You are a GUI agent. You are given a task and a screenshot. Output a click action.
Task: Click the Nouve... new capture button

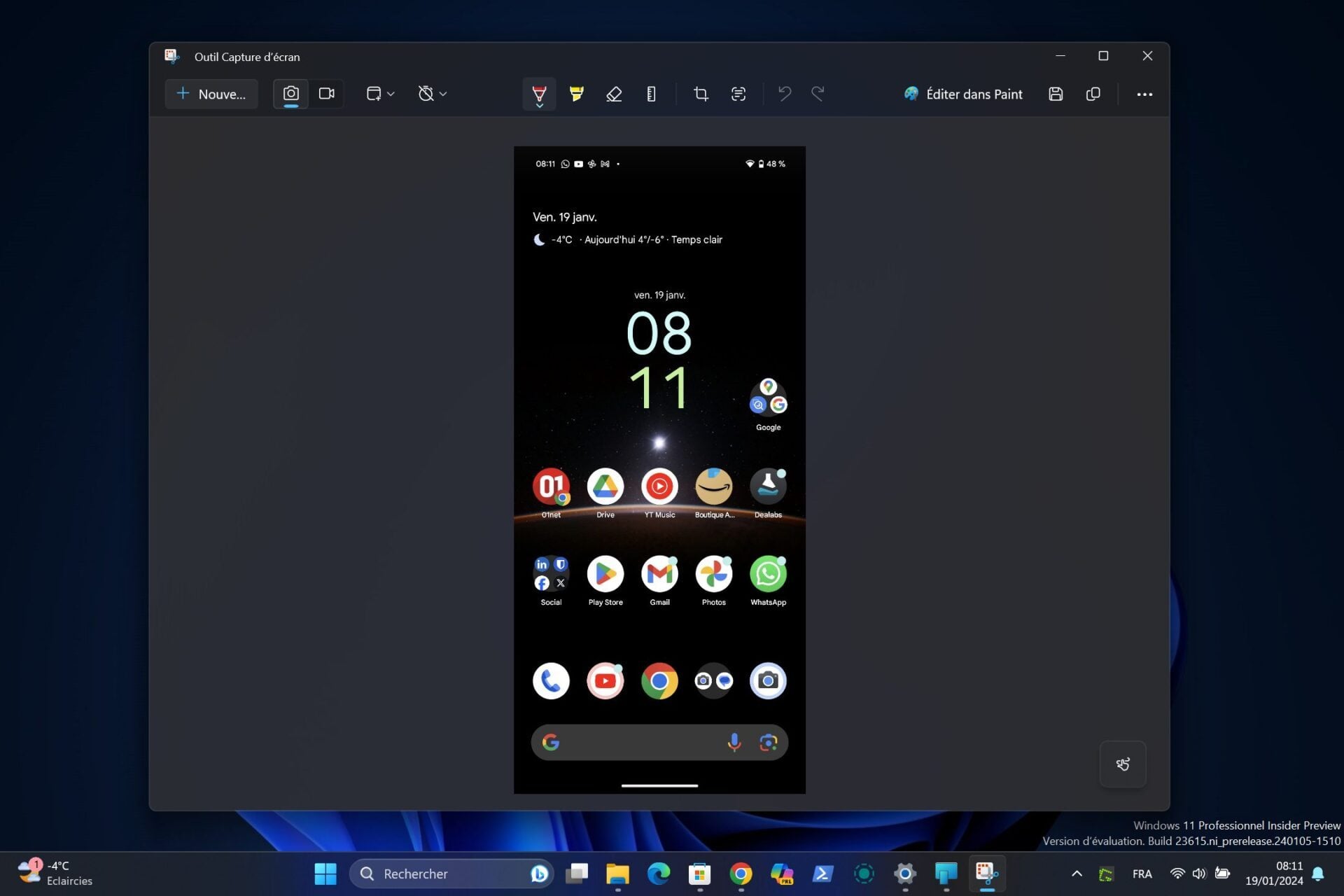click(211, 94)
